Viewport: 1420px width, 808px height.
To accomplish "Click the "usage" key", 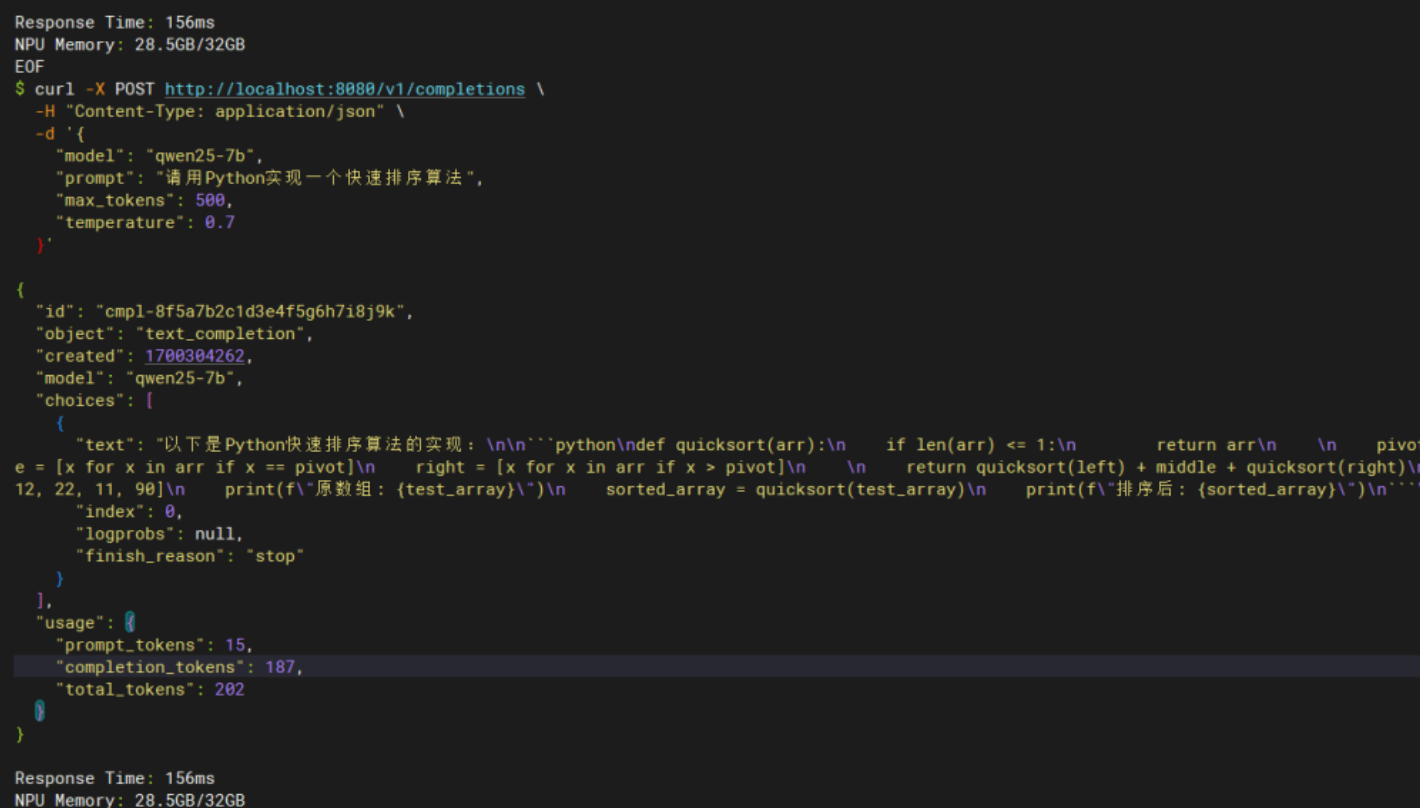I will tap(70, 623).
